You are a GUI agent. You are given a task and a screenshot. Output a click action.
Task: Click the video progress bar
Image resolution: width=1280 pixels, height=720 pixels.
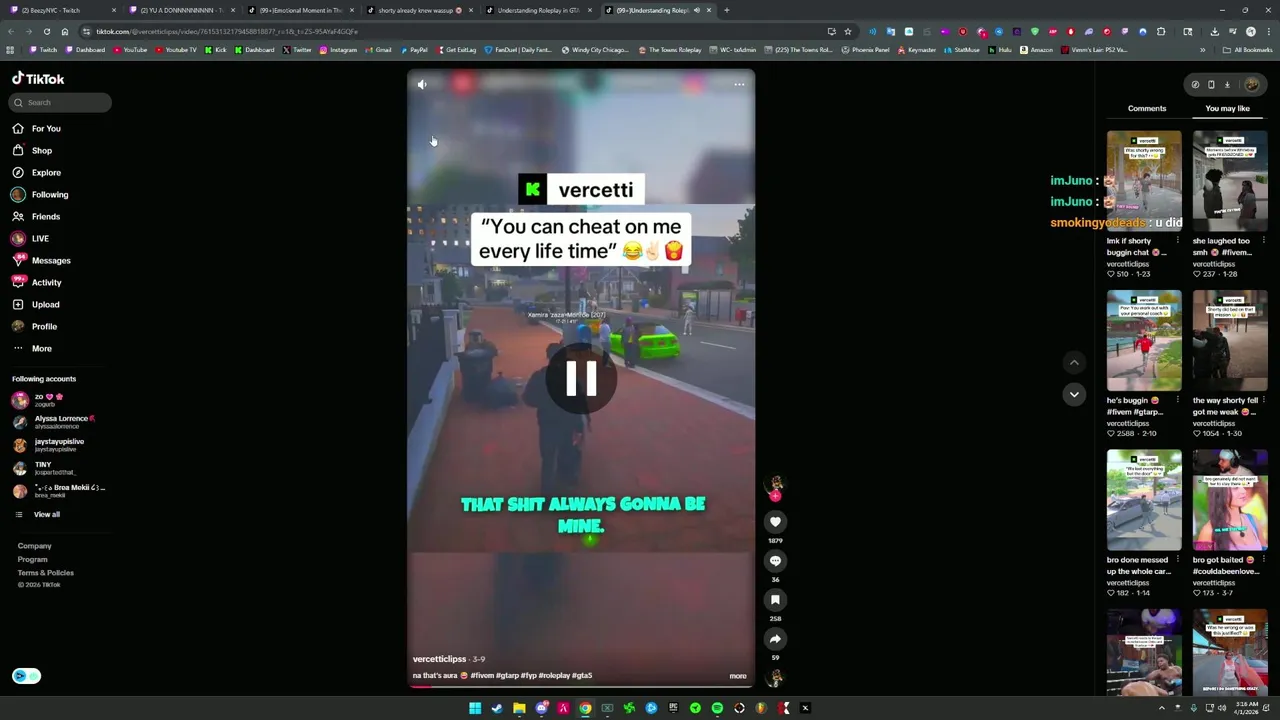click(580, 686)
